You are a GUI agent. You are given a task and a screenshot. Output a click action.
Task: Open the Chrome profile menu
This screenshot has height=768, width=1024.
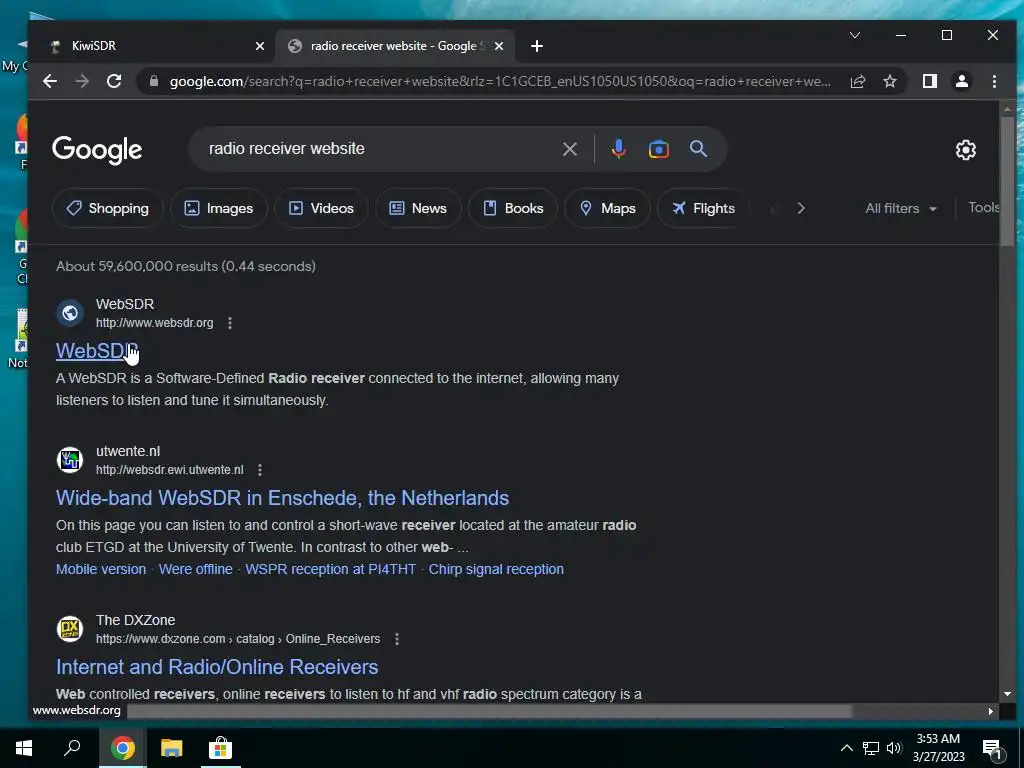click(x=962, y=81)
